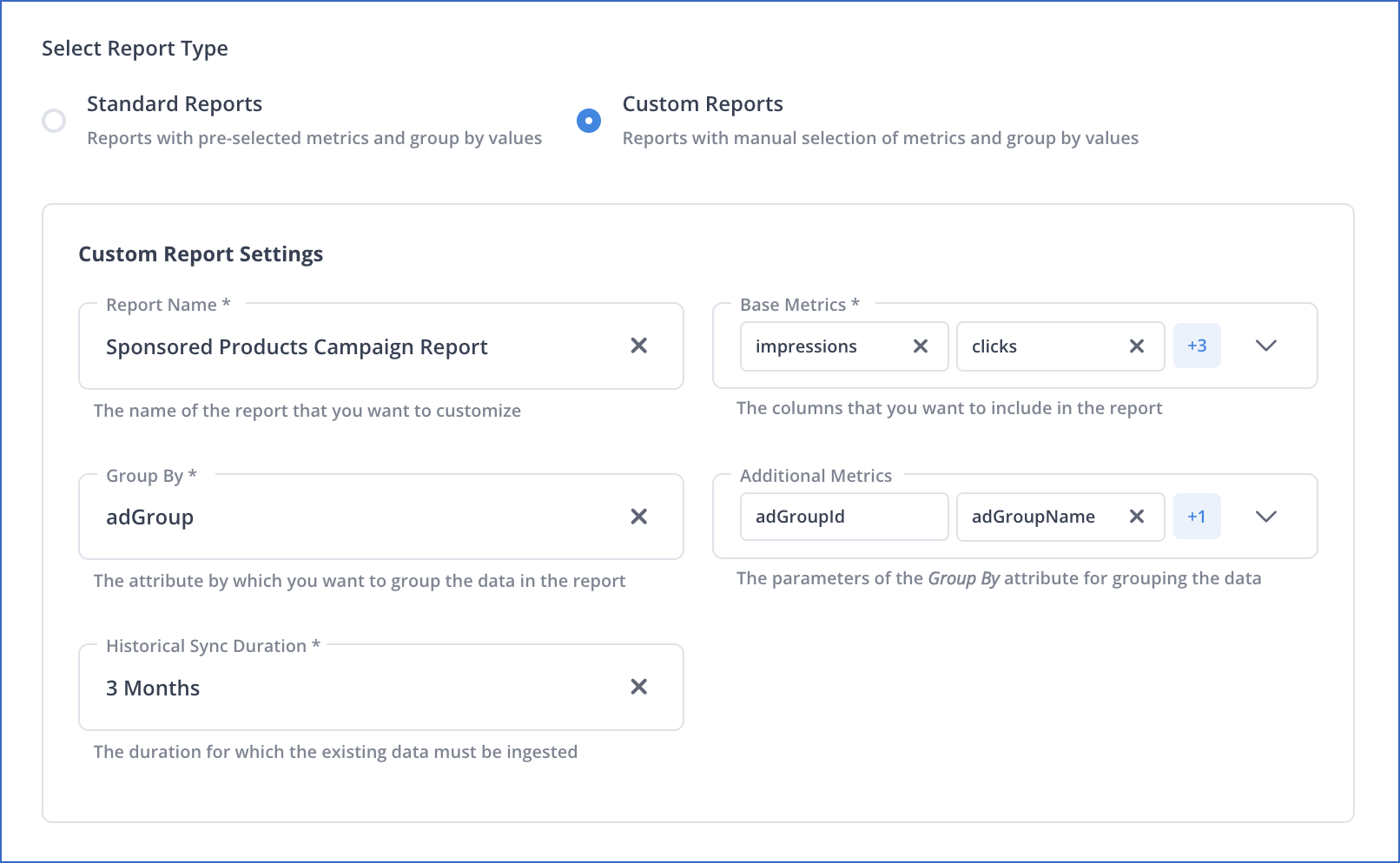The height and width of the screenshot is (863, 1400).
Task: Open the Historical Sync Duration dropdown
Action: (x=381, y=687)
